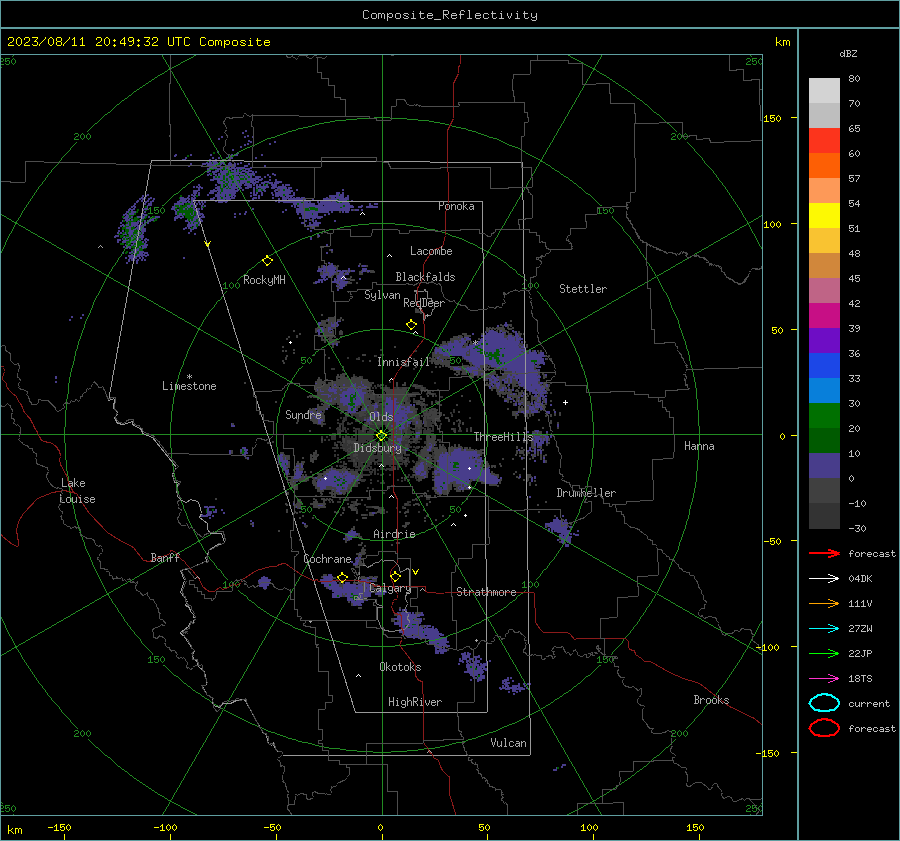The width and height of the screenshot is (900, 841).
Task: Select the 80 dBZ light gray swatch
Action: tap(824, 90)
